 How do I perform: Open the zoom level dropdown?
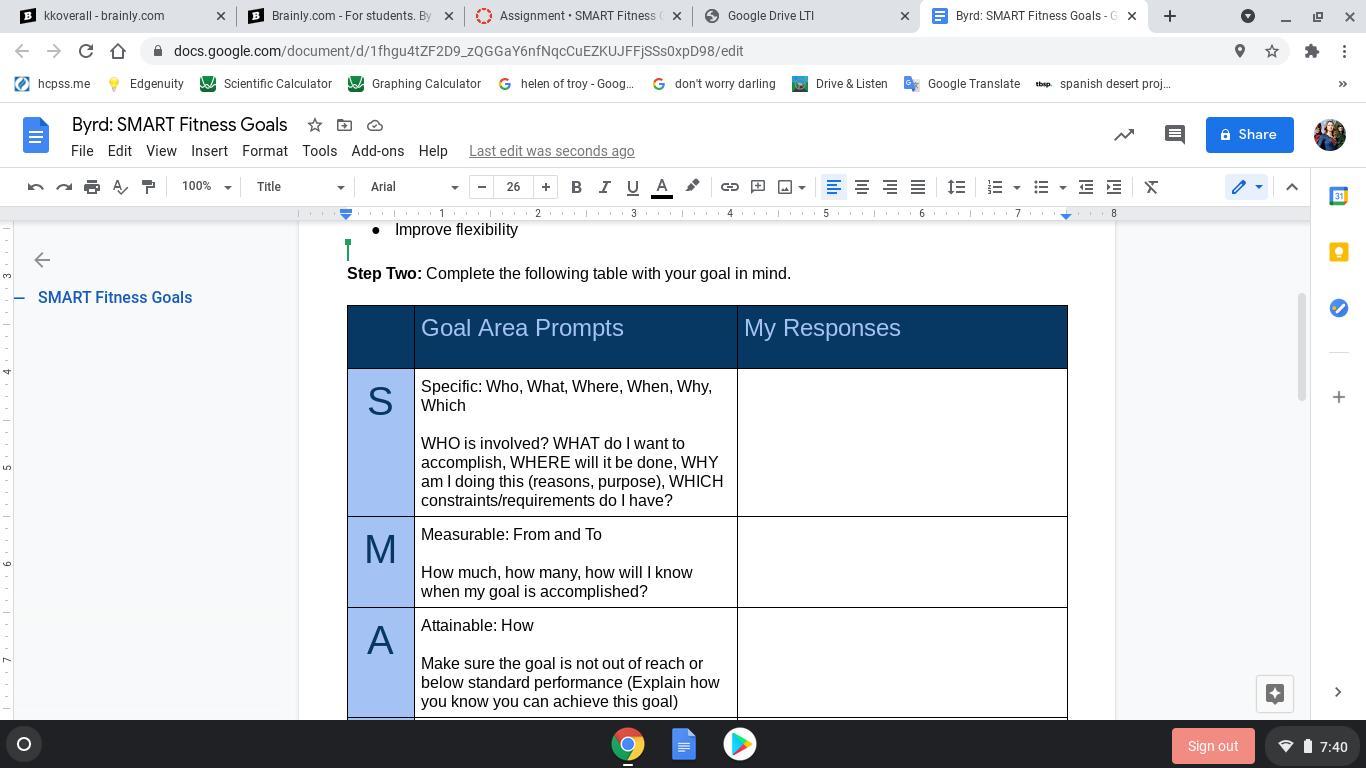[206, 187]
